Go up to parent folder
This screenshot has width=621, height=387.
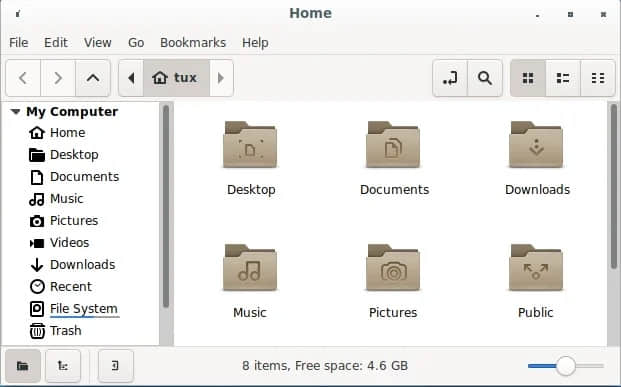[x=93, y=78]
